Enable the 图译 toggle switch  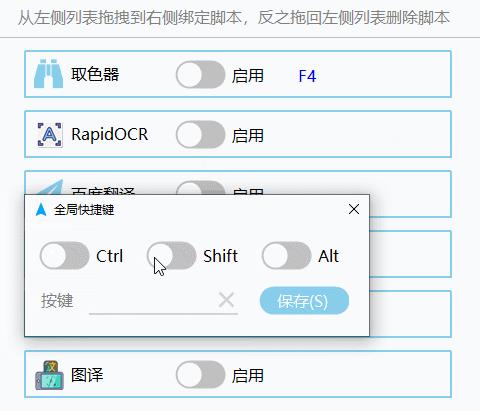tap(201, 374)
